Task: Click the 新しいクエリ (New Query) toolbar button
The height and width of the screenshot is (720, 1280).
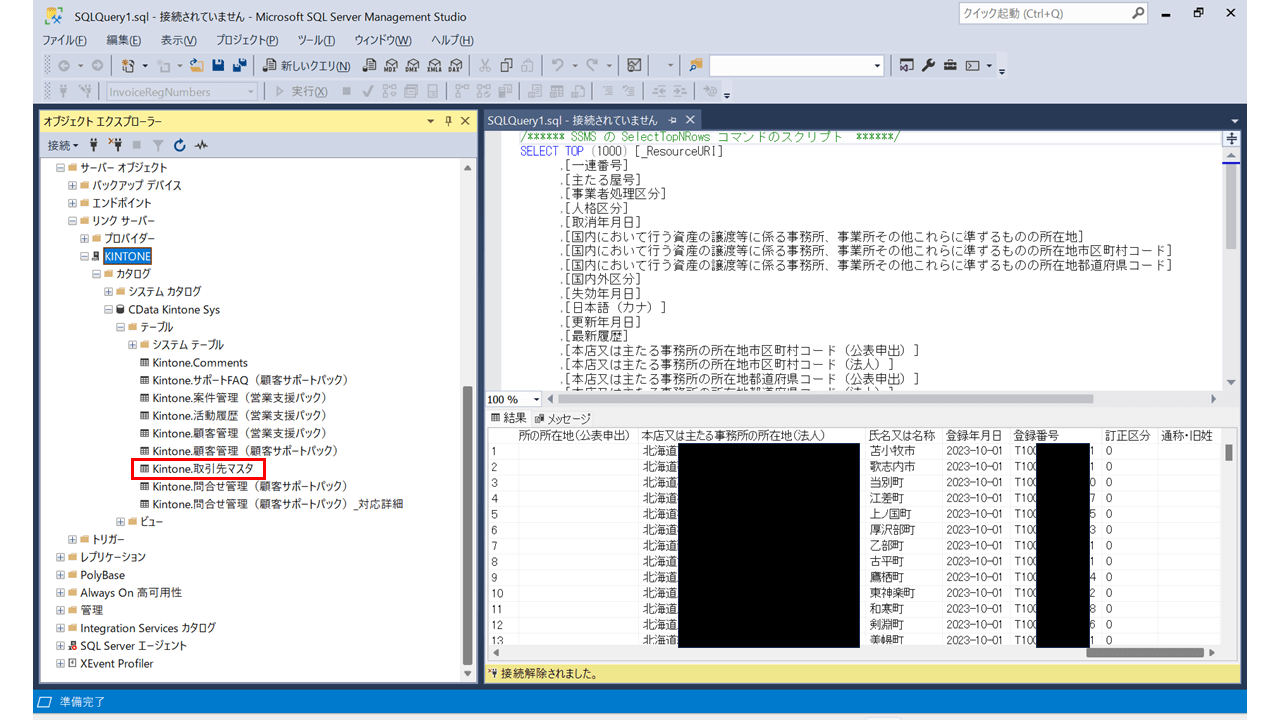Action: pyautogui.click(x=307, y=66)
